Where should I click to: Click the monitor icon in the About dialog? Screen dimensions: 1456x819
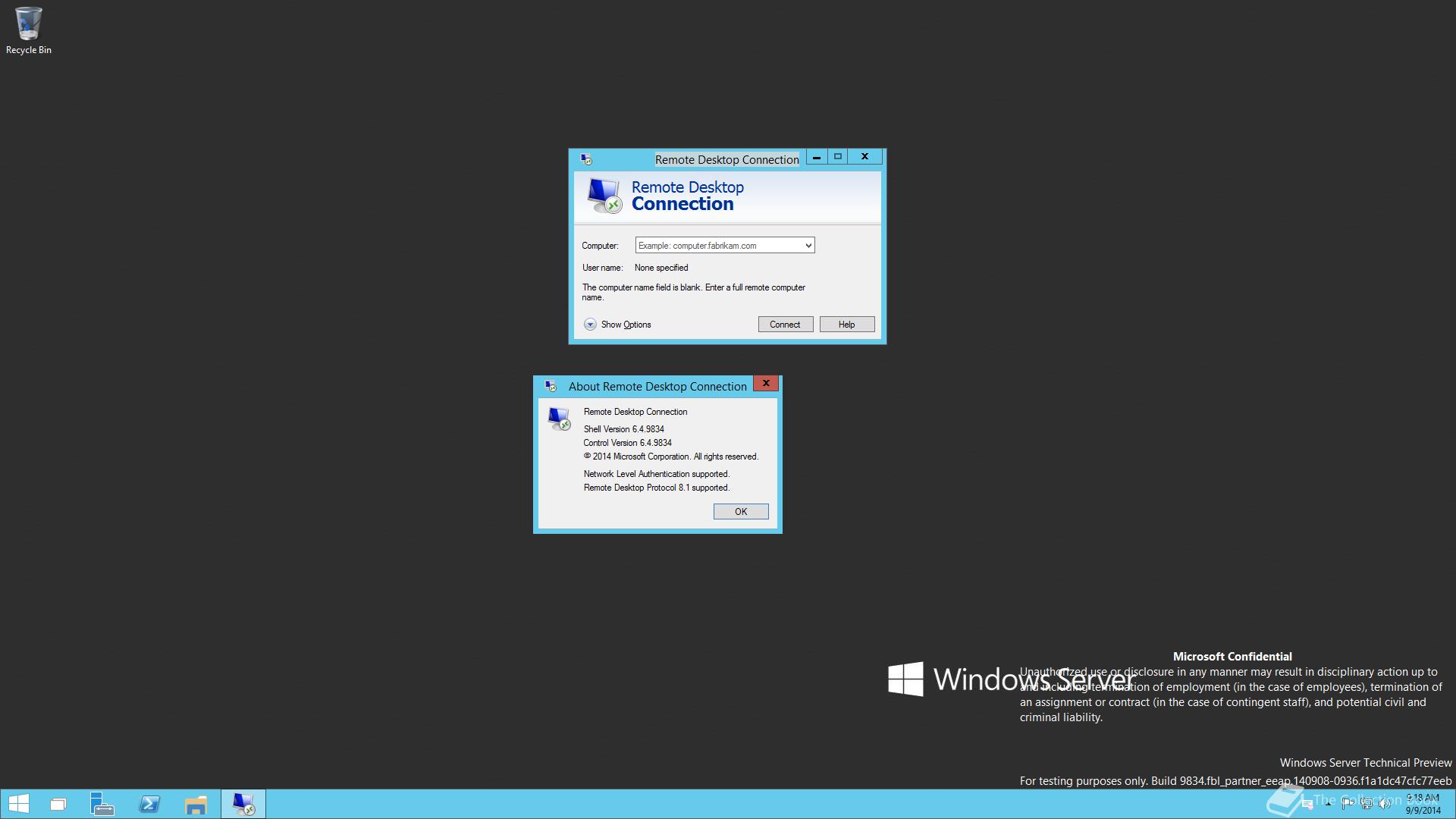560,419
